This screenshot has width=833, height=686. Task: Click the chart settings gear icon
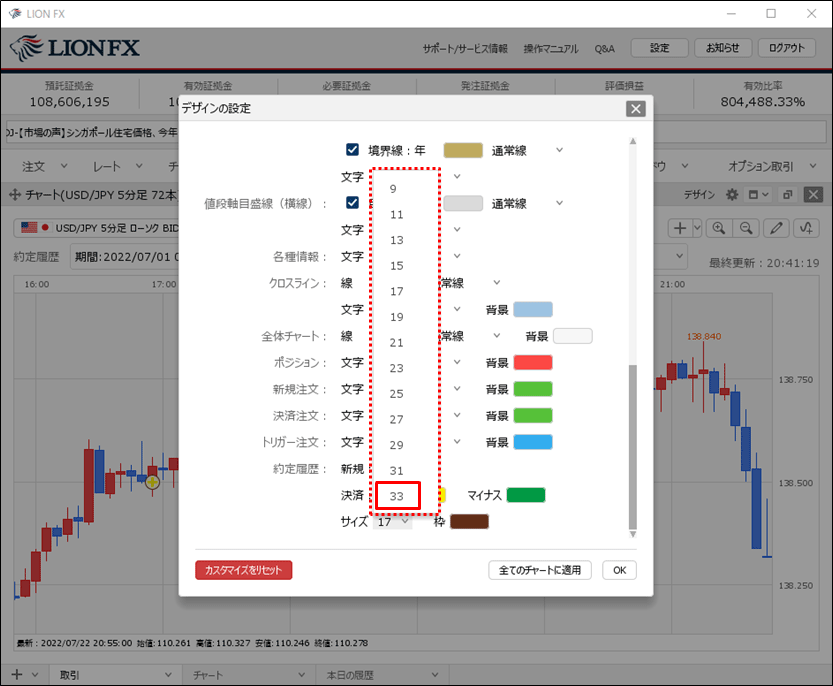tap(732, 195)
